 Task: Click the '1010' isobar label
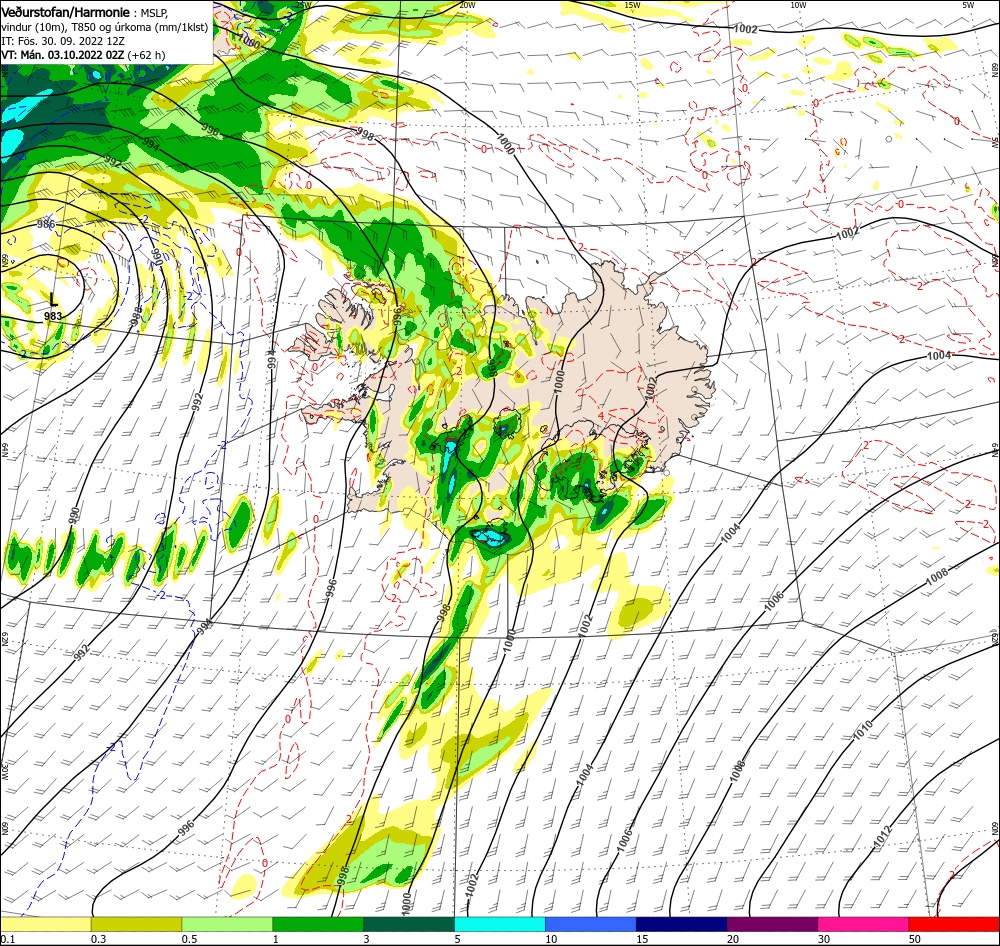[863, 730]
